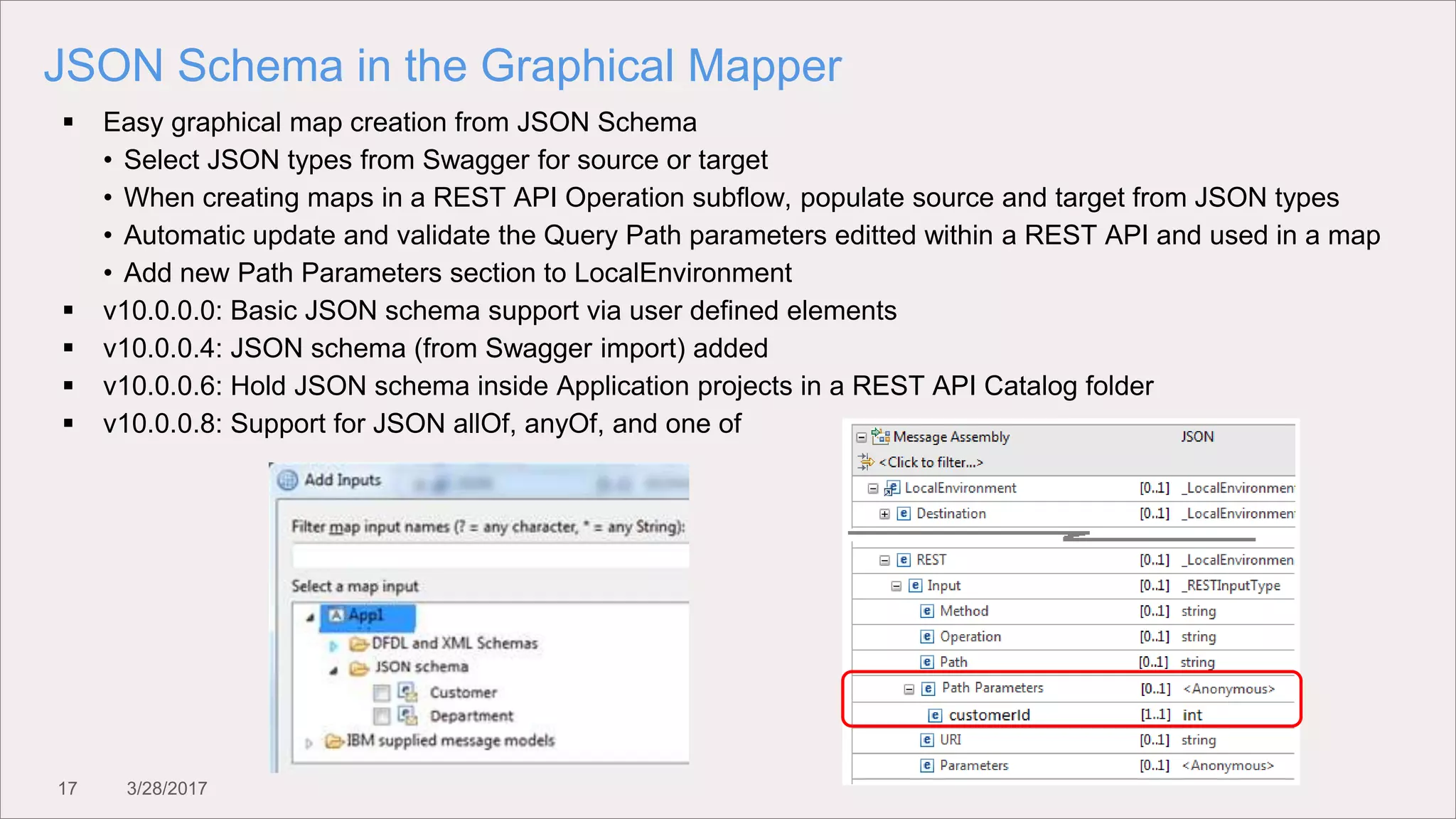
Task: Click the <Click to filter...> link
Action: 931,463
